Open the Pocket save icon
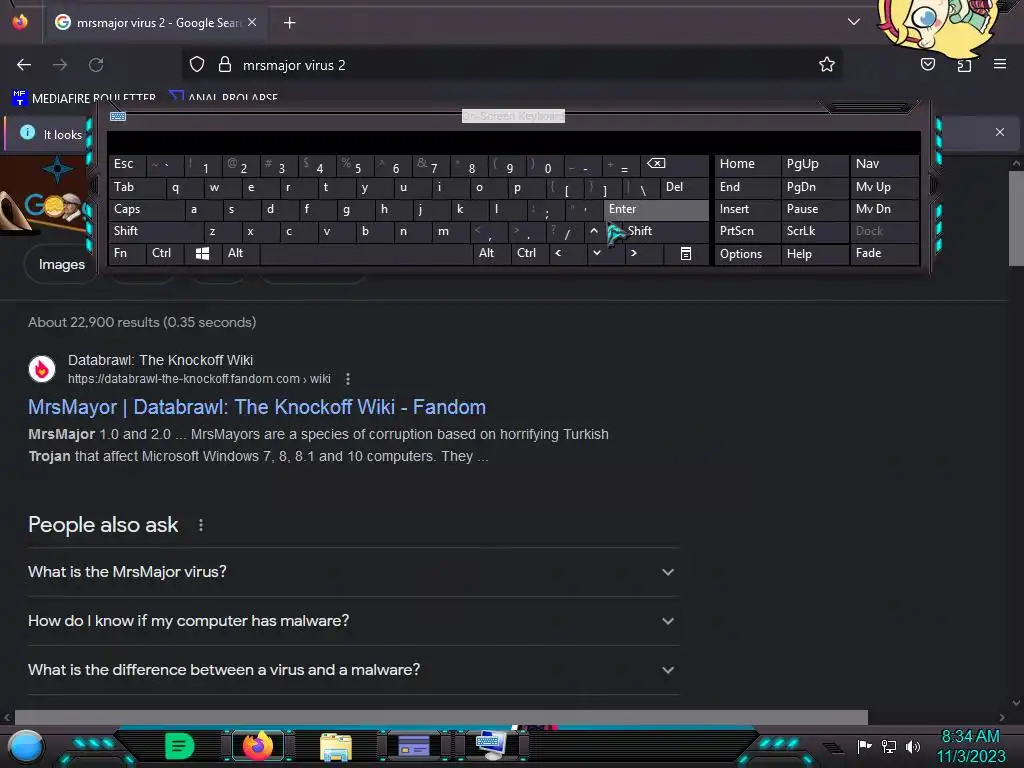Image resolution: width=1024 pixels, height=768 pixels. click(928, 64)
